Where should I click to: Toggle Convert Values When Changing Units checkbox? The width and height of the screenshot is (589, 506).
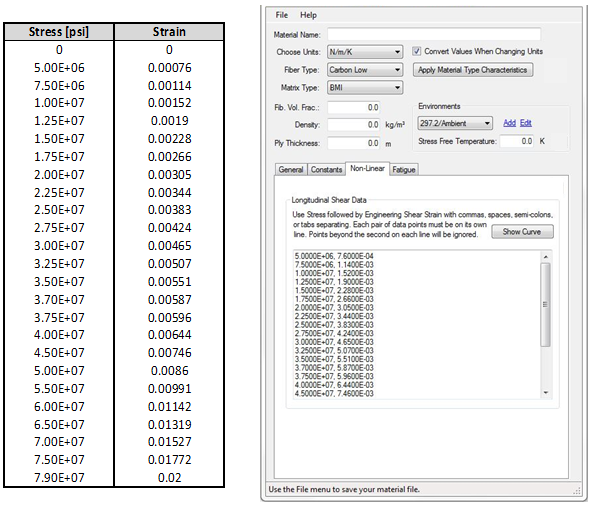[x=417, y=51]
